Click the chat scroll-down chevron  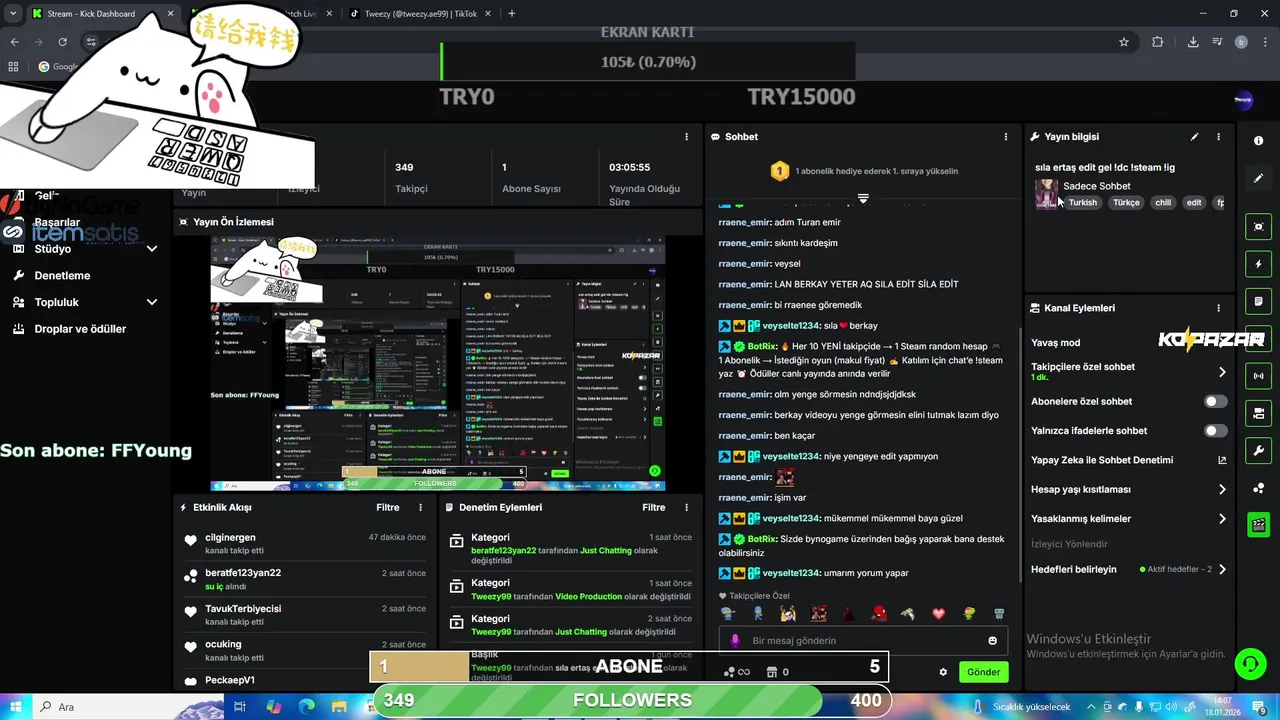tap(863, 198)
